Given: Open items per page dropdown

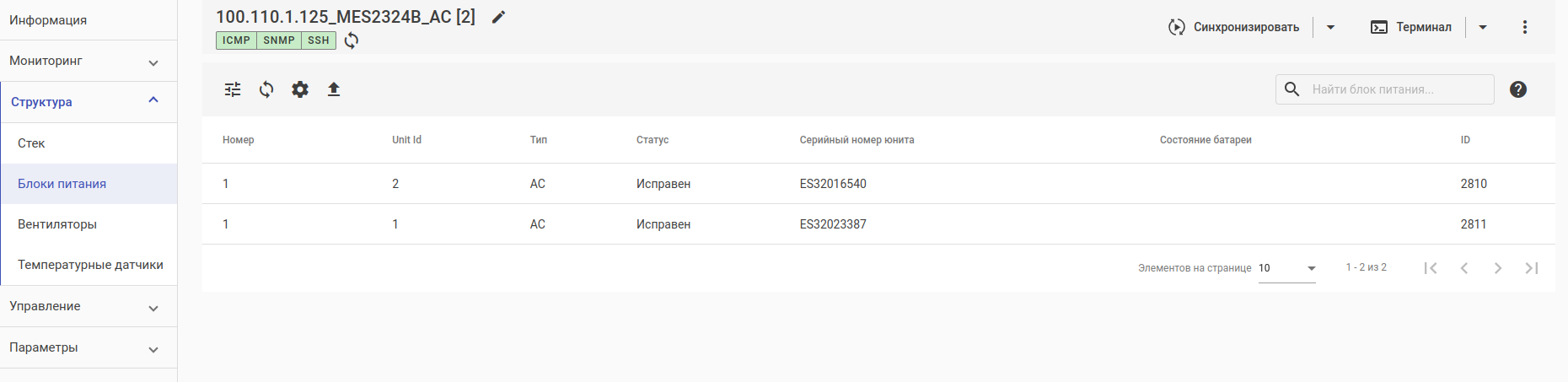Looking at the screenshot, I should pyautogui.click(x=1286, y=268).
